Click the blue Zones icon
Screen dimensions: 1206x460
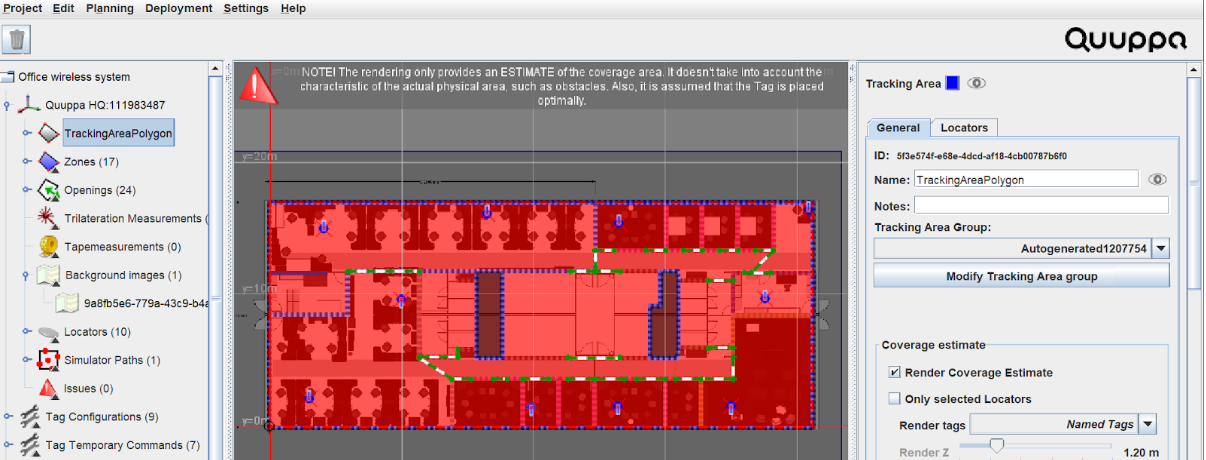pos(49,161)
